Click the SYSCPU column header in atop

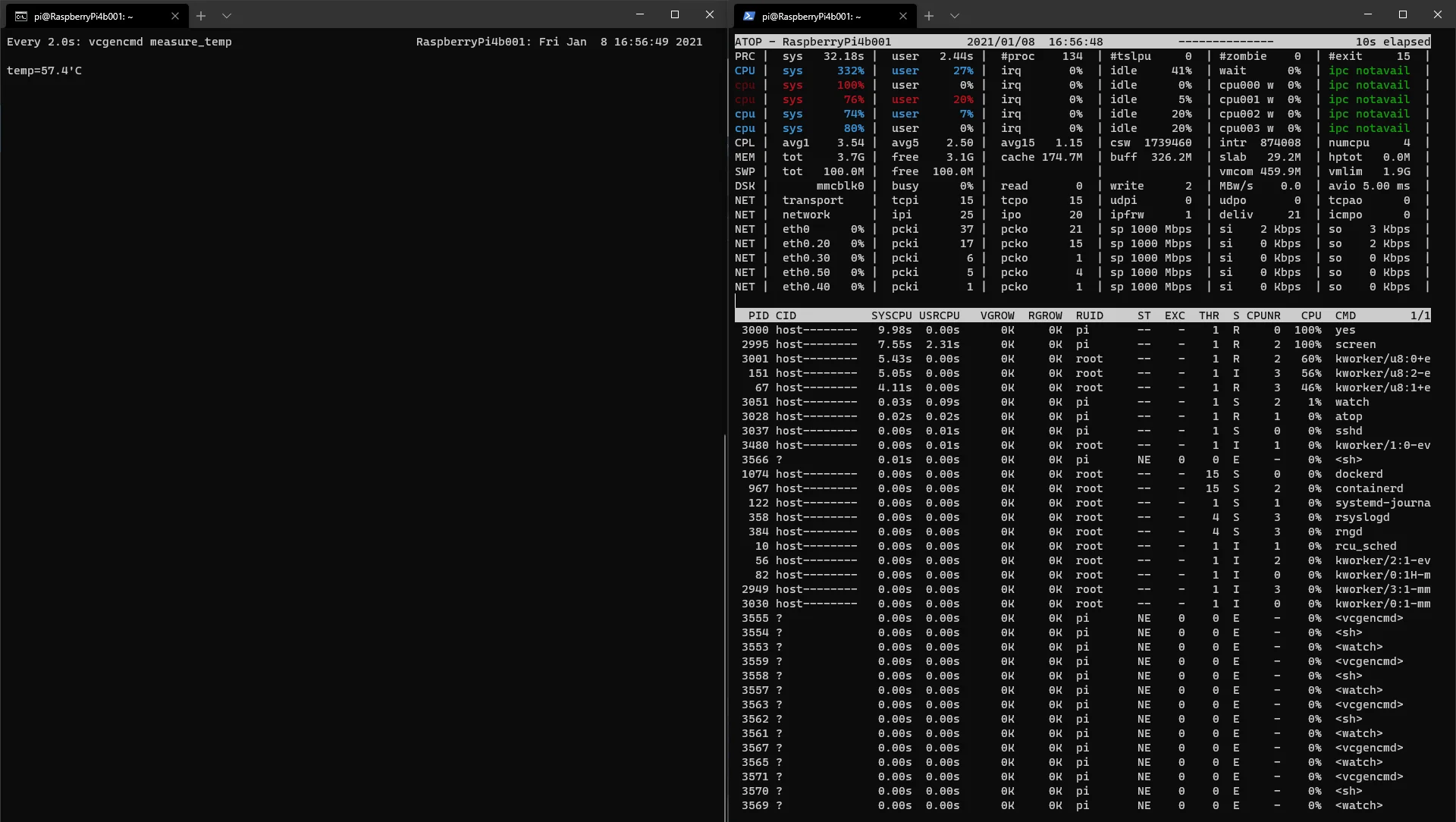(x=891, y=315)
